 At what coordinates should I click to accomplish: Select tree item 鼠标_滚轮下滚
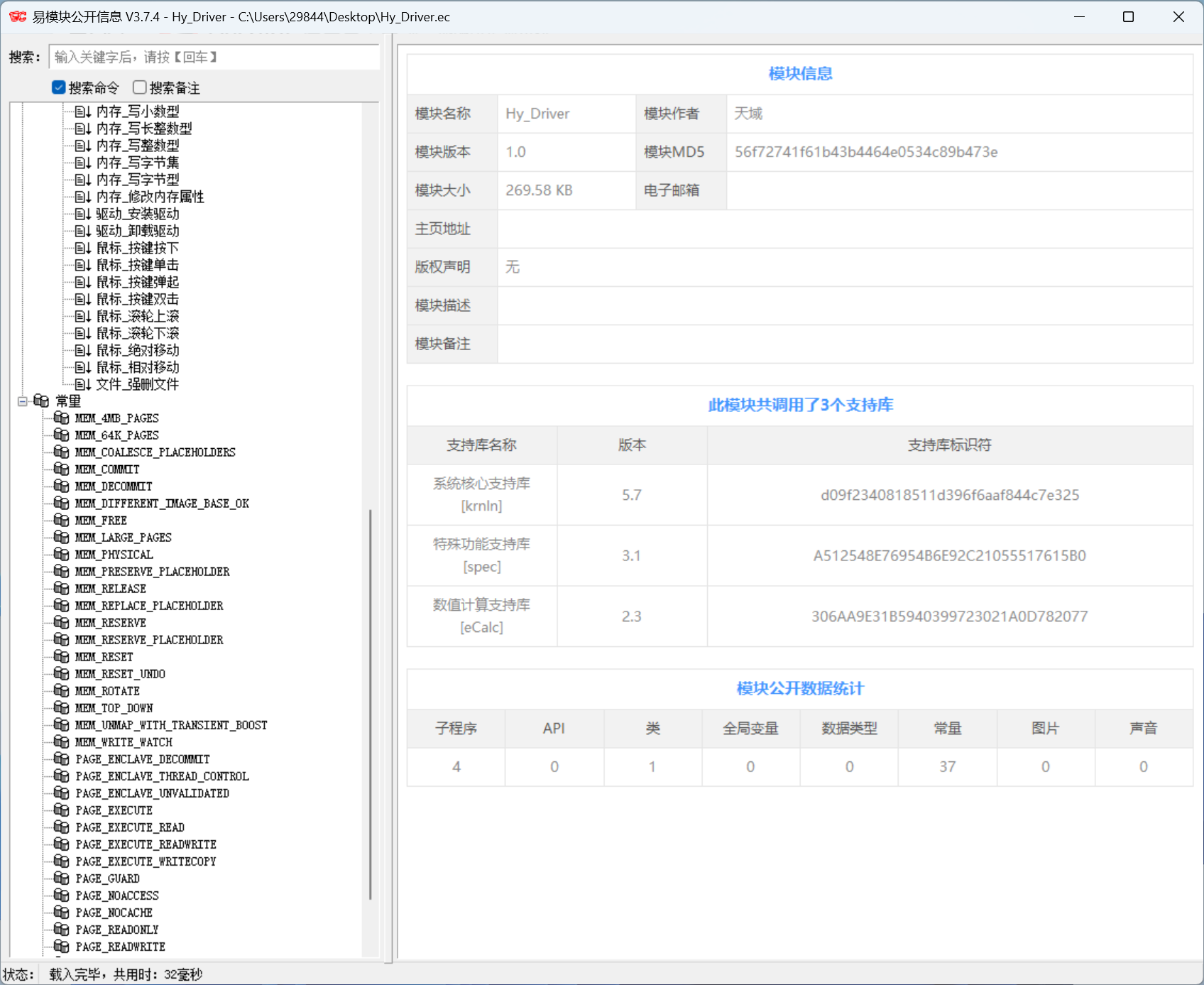[x=138, y=333]
